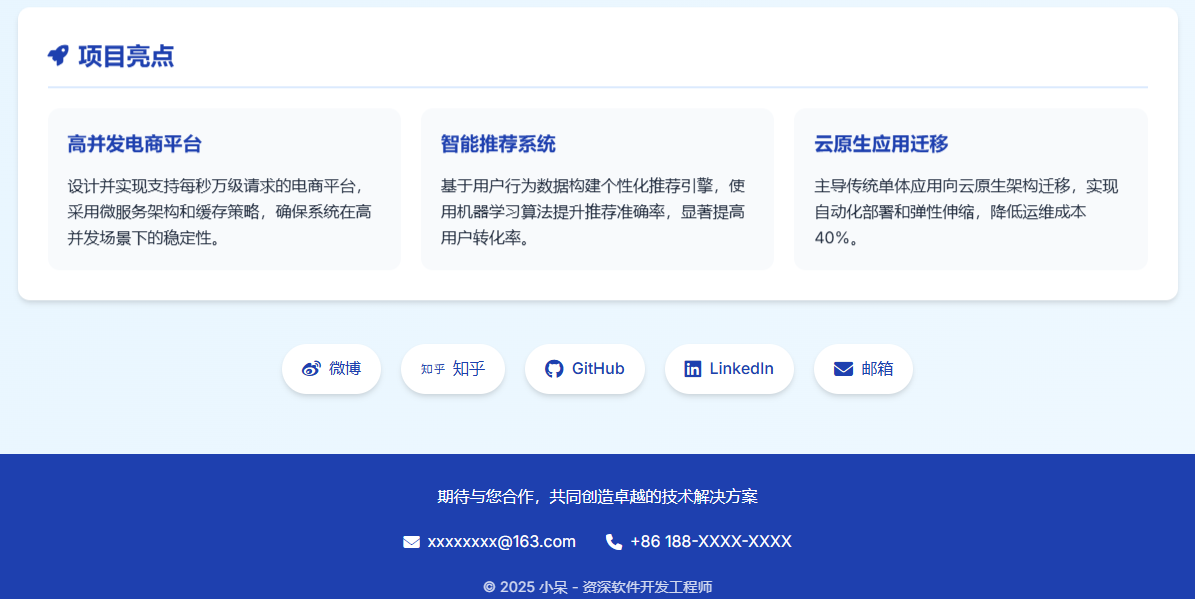
Task: Click the rocket icon beside 项目亮点
Action: tap(58, 56)
